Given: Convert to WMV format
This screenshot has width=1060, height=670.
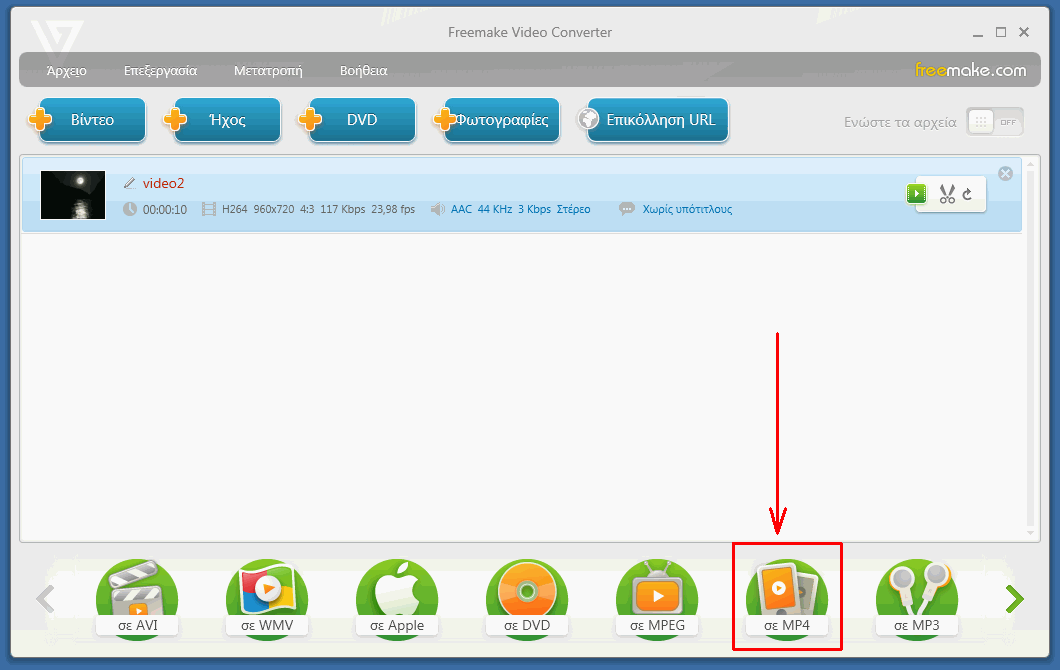Looking at the screenshot, I should coord(267,599).
